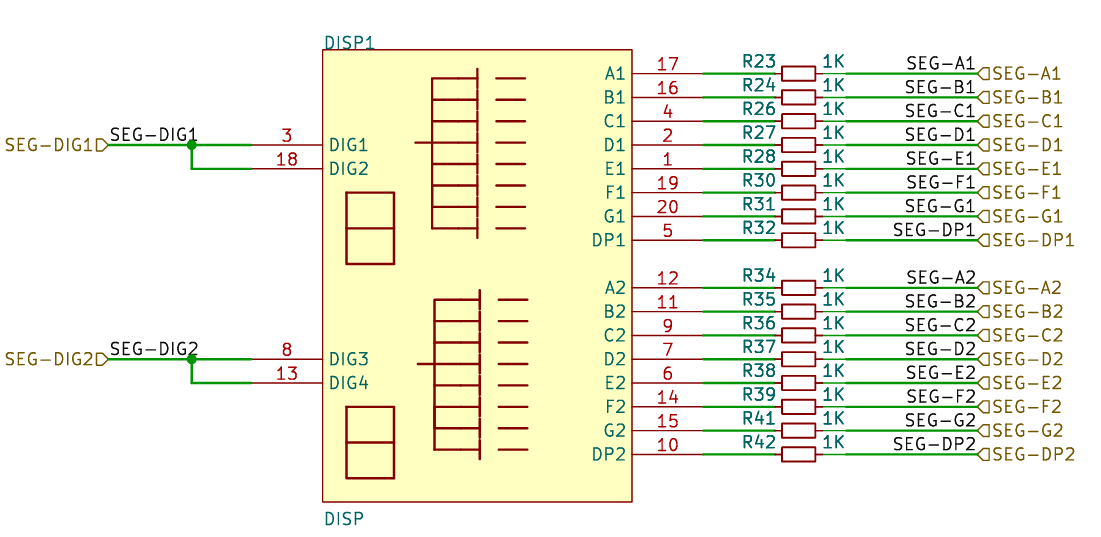1101x537 pixels.
Task: Click resistor R42 on the DP2 line
Action: point(798,454)
